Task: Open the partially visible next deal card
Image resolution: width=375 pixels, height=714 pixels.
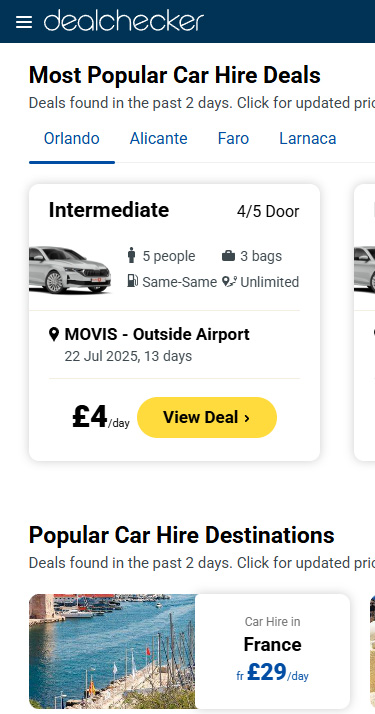Action: (365, 322)
